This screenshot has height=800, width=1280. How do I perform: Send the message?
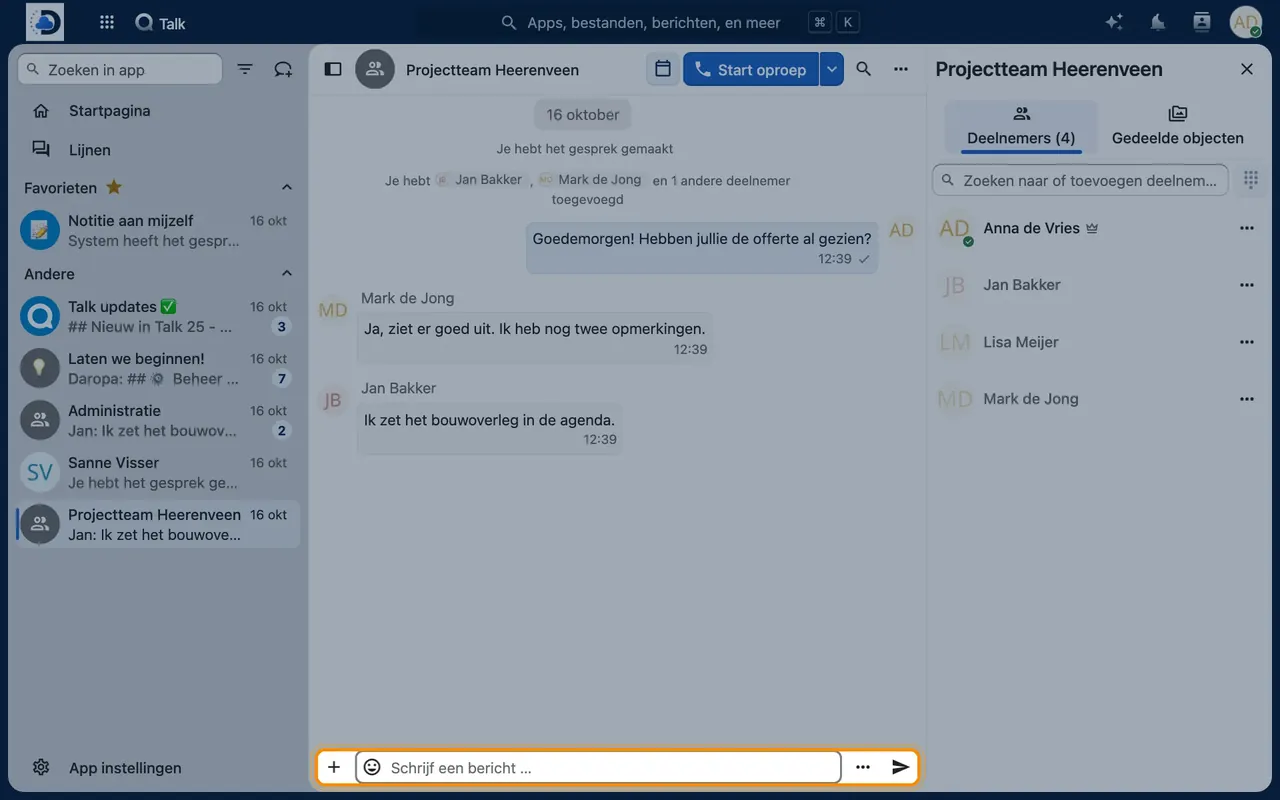pos(901,767)
